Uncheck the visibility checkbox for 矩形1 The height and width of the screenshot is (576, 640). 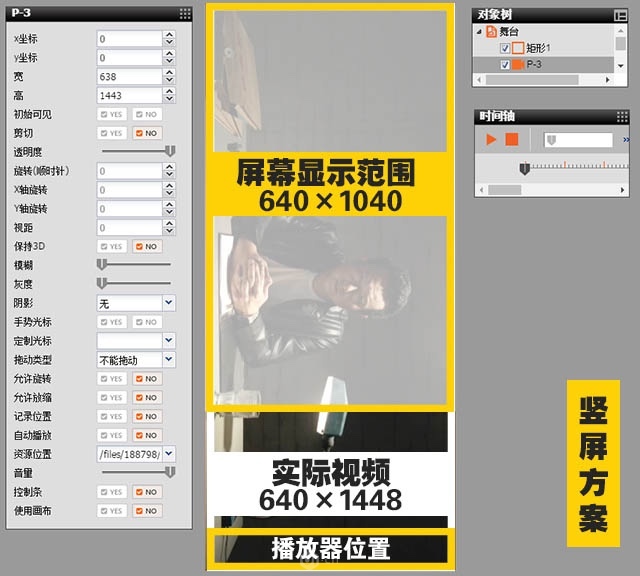504,48
